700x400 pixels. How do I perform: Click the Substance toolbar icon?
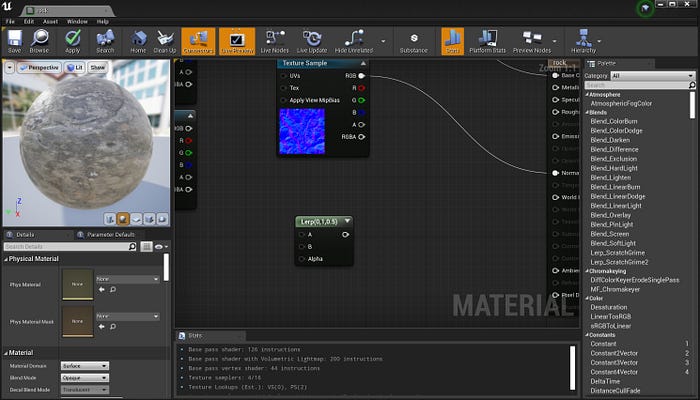[x=413, y=40]
